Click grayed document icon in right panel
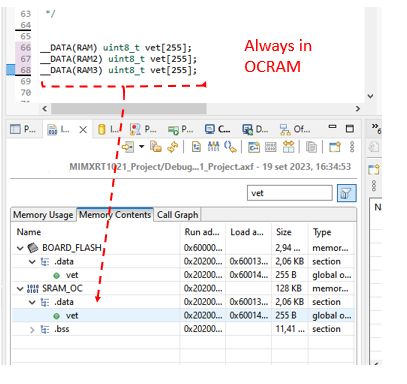 click(374, 147)
